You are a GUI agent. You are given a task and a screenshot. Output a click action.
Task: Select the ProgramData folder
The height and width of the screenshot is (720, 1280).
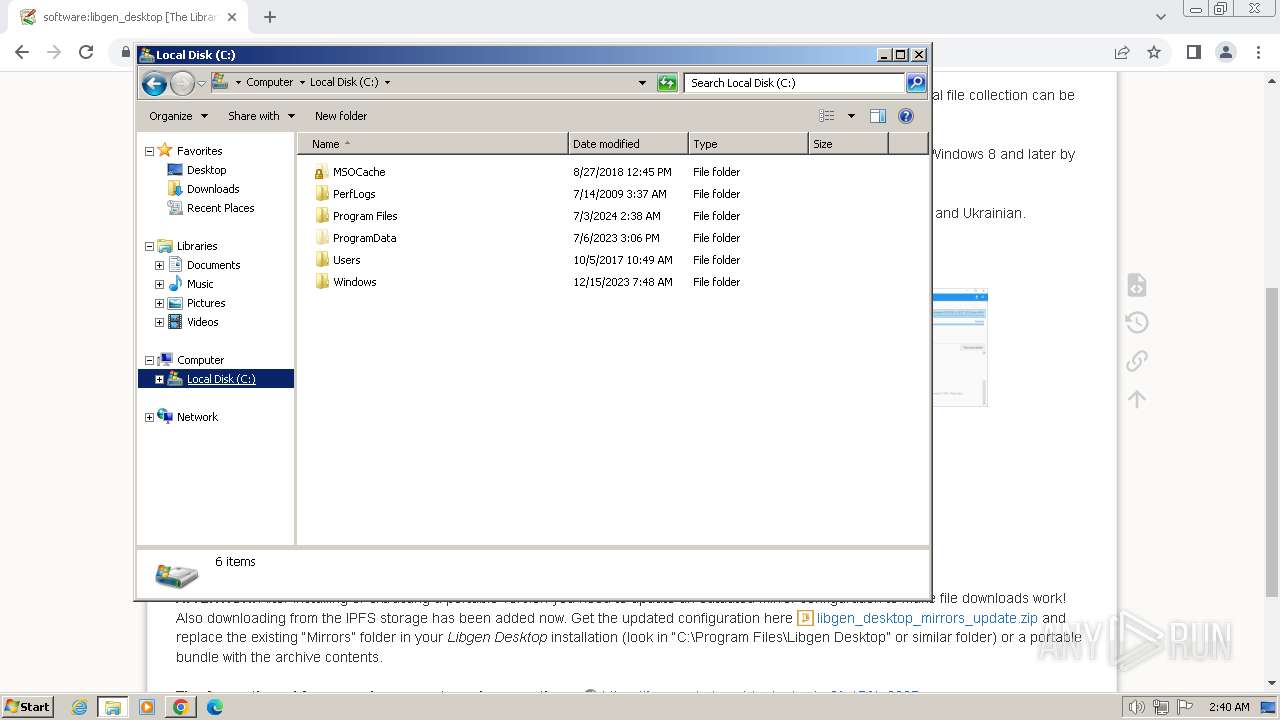(x=364, y=238)
